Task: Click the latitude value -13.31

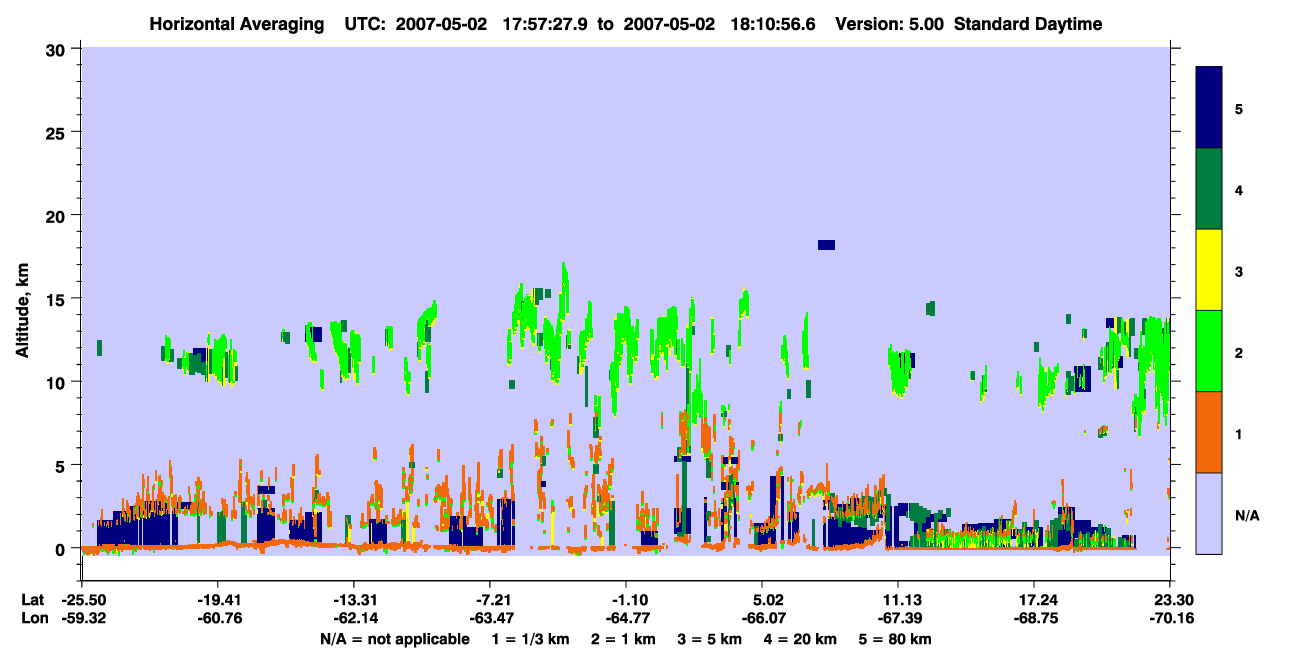Action: tap(354, 600)
